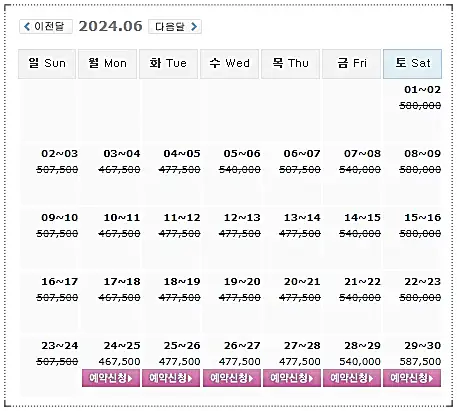Click the 540,000 price under 28~29

pyautogui.click(x=360, y=362)
